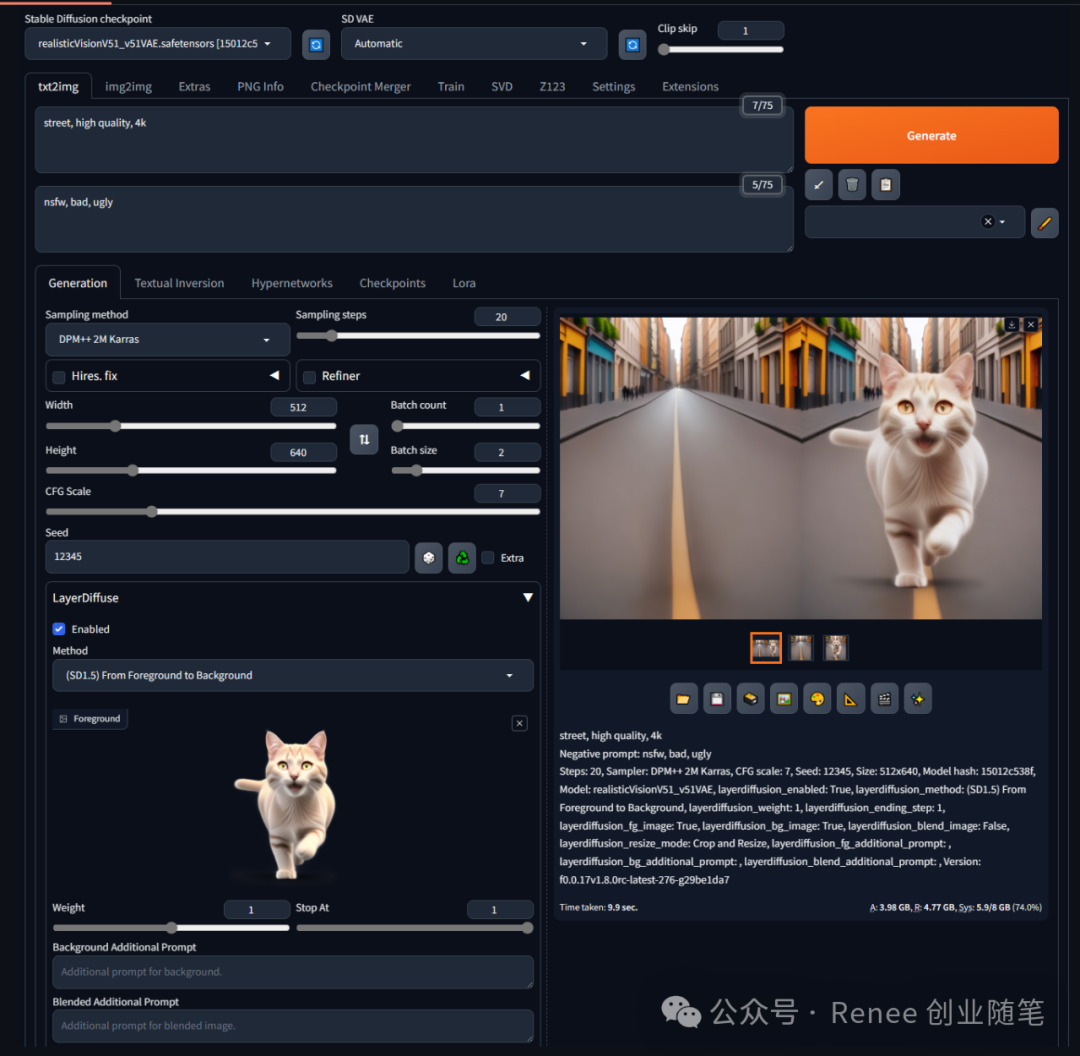Image resolution: width=1080 pixels, height=1056 pixels.
Task: Toggle the Refiner checkbox
Action: 310,377
